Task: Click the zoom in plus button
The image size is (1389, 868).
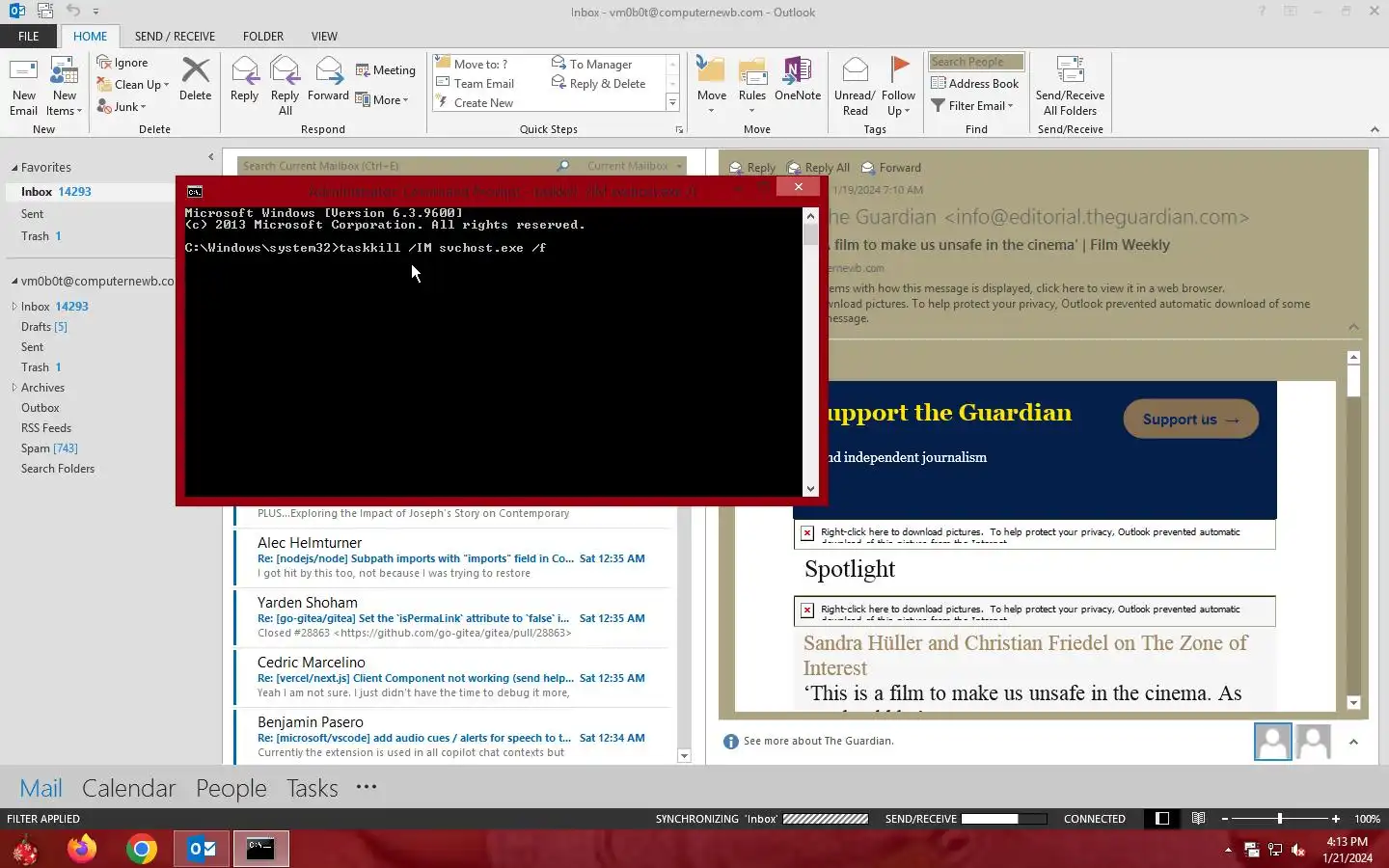Action: pyautogui.click(x=1335, y=819)
